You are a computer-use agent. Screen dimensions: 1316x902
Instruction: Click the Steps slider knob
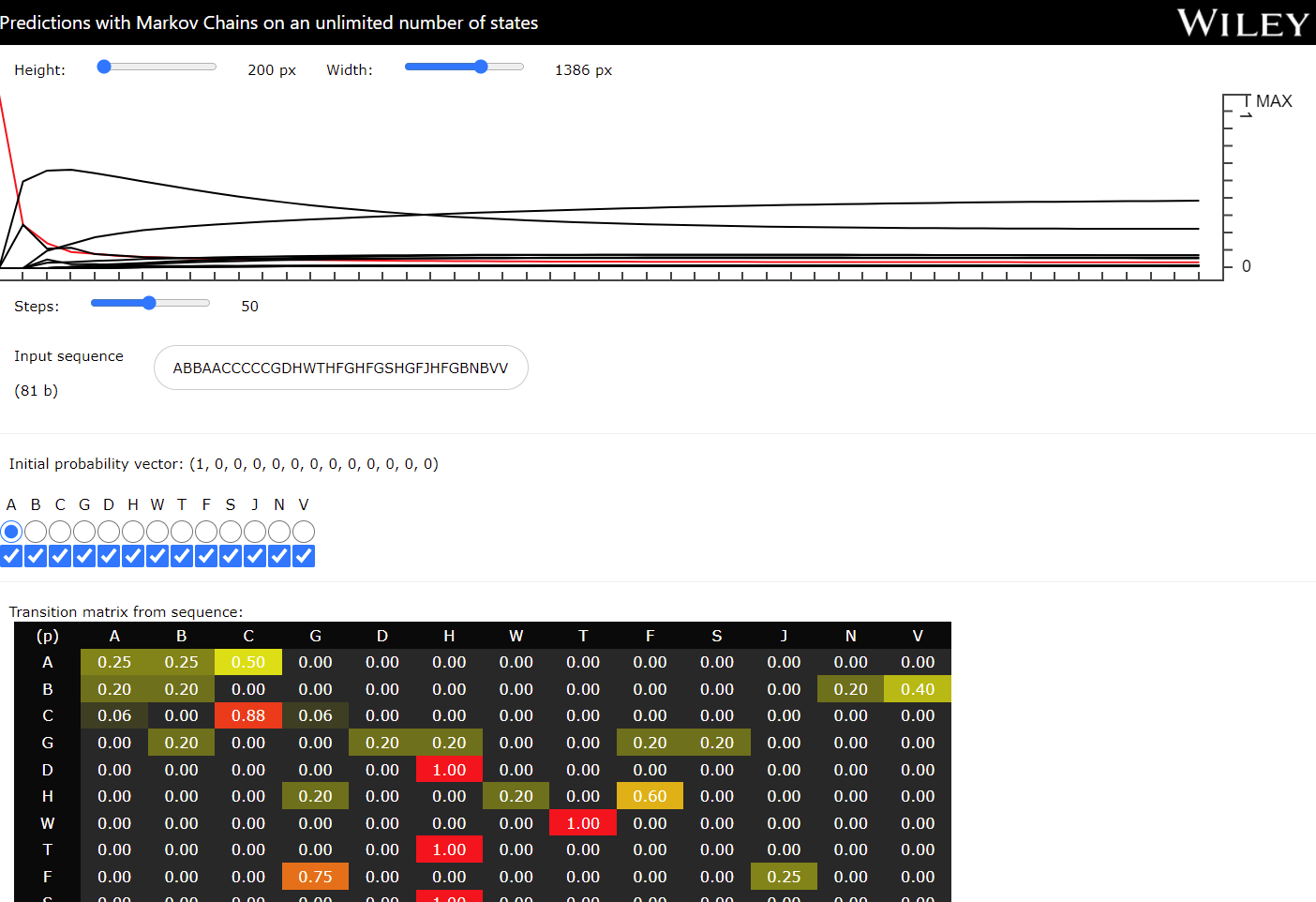coord(149,303)
